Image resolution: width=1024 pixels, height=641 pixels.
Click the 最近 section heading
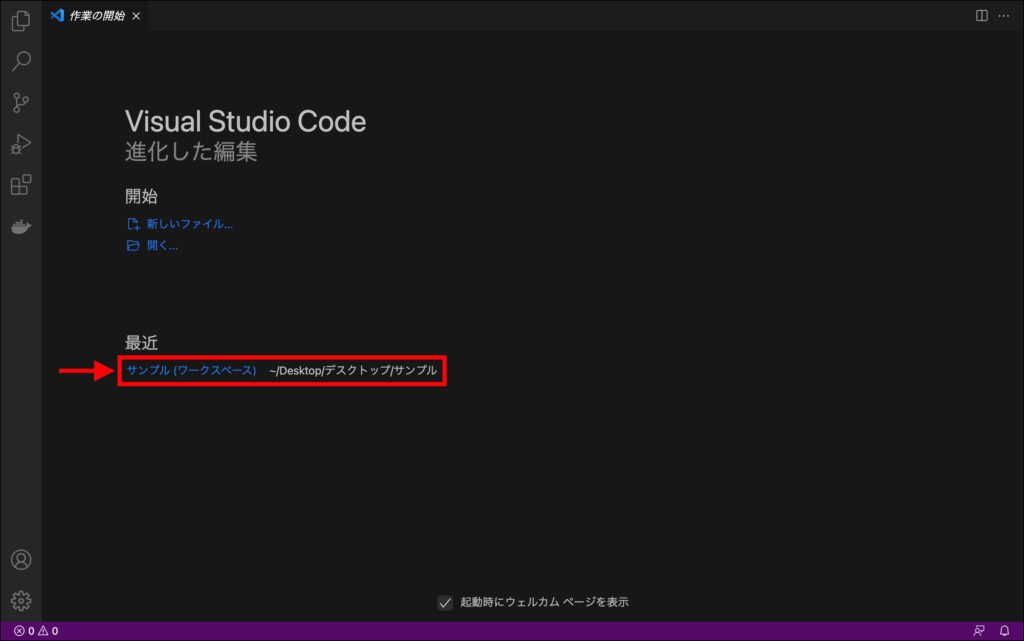[x=141, y=343]
